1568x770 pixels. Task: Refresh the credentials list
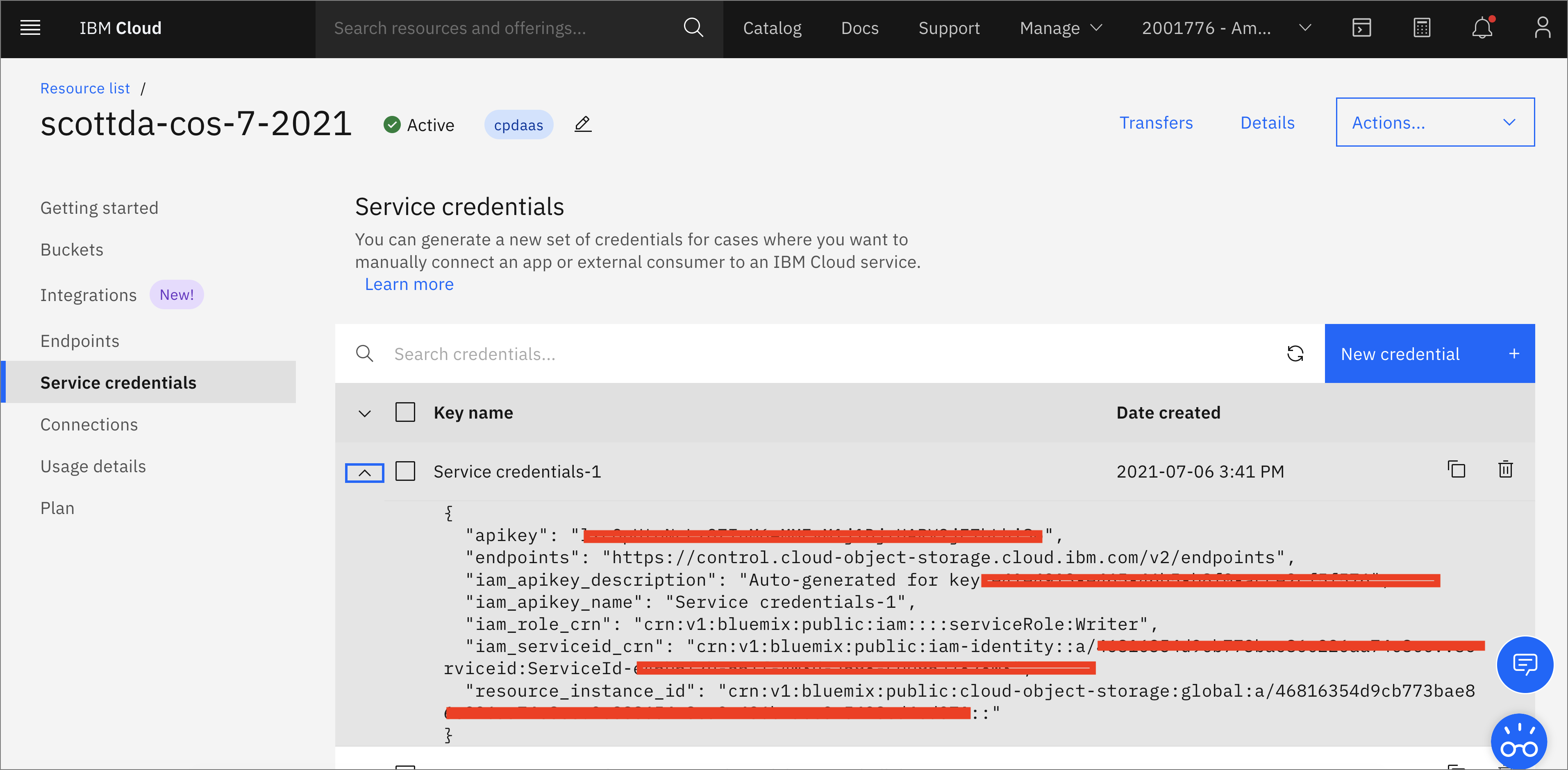coord(1295,353)
